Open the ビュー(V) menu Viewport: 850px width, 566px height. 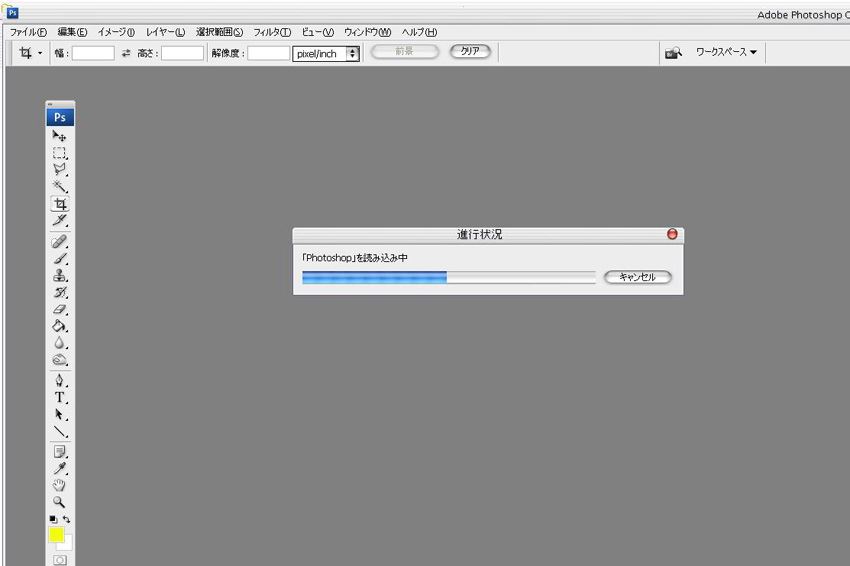tap(318, 32)
